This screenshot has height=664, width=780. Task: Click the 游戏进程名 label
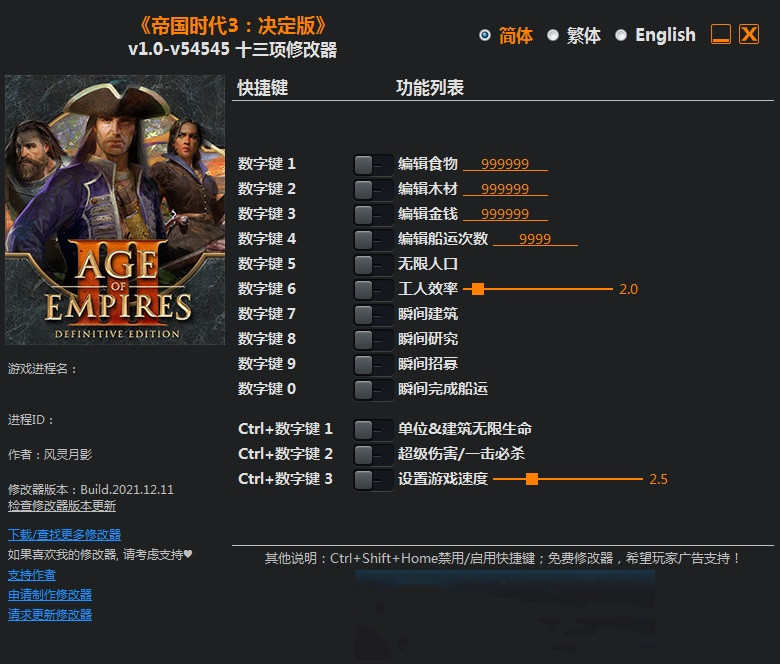(42, 369)
